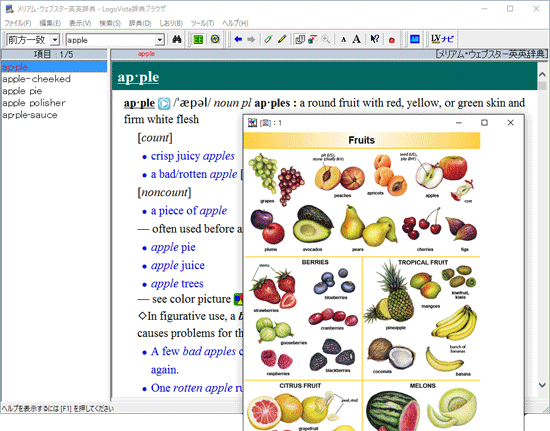Image resolution: width=550 pixels, height=431 pixels.
Task: Click the red apple tab label above entry
Action: pyautogui.click(x=146, y=54)
